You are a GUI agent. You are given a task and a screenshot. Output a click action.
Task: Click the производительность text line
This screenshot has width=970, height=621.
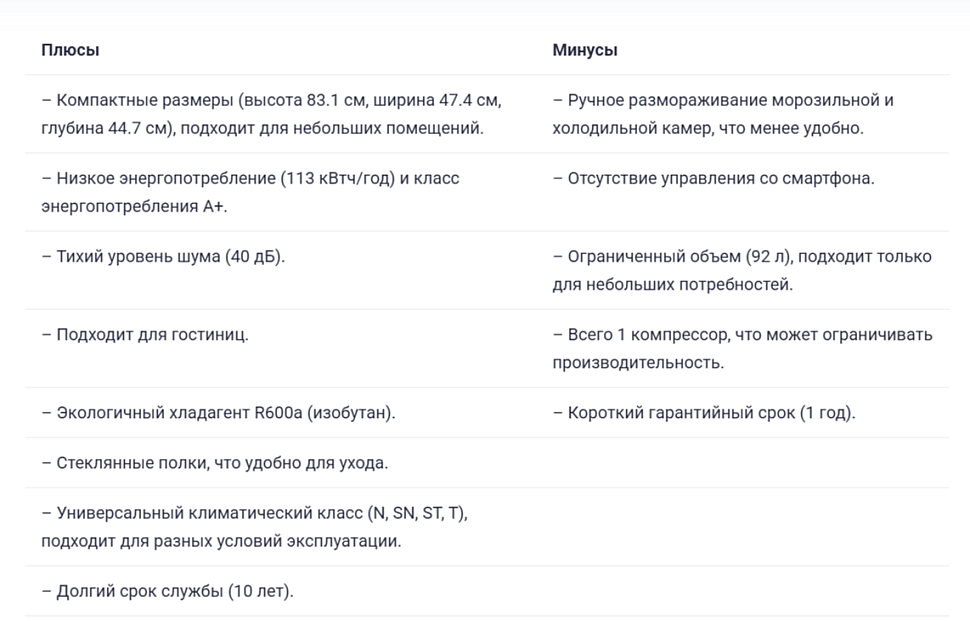(x=638, y=362)
